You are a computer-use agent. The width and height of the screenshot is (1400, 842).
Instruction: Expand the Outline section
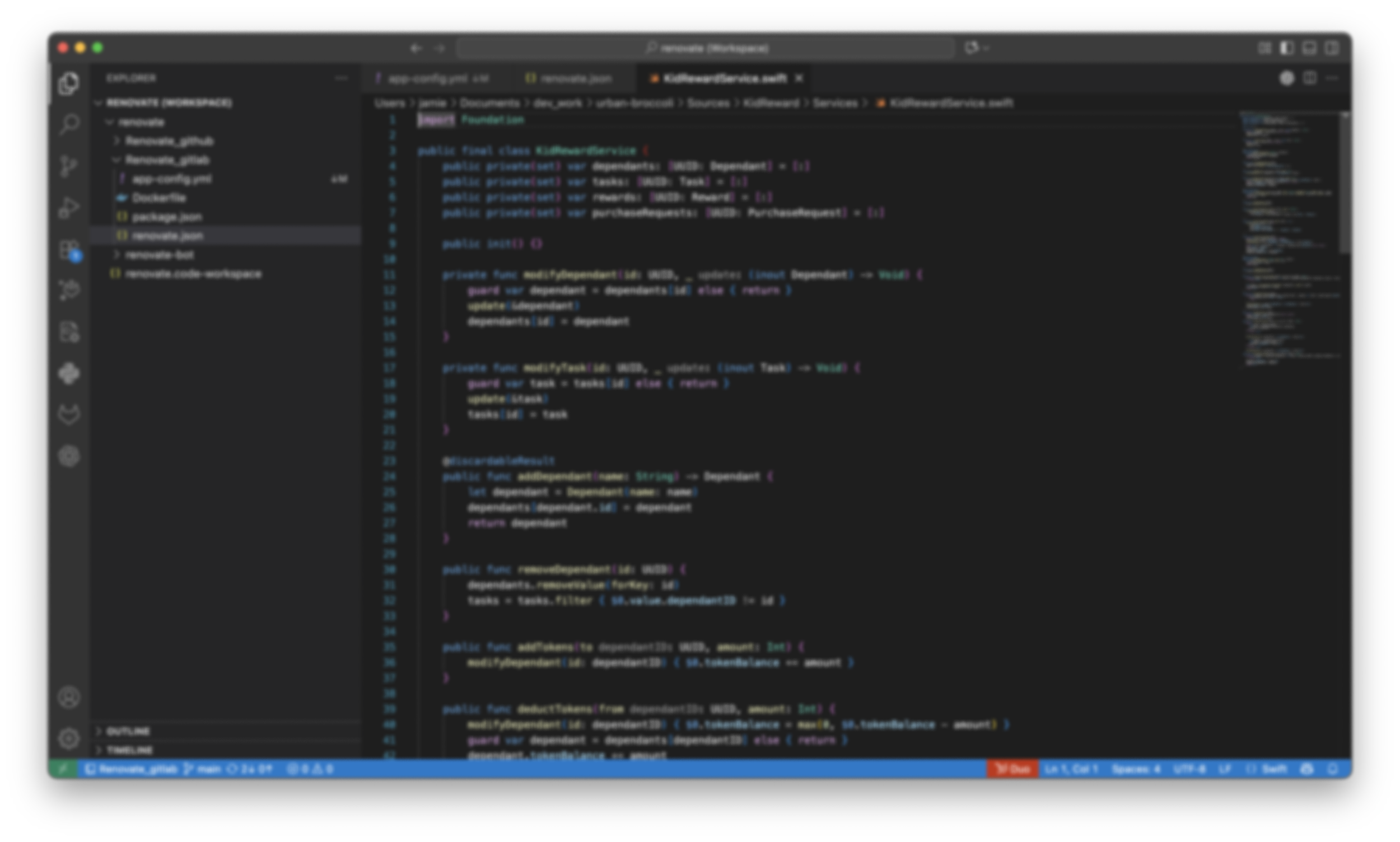tap(128, 731)
